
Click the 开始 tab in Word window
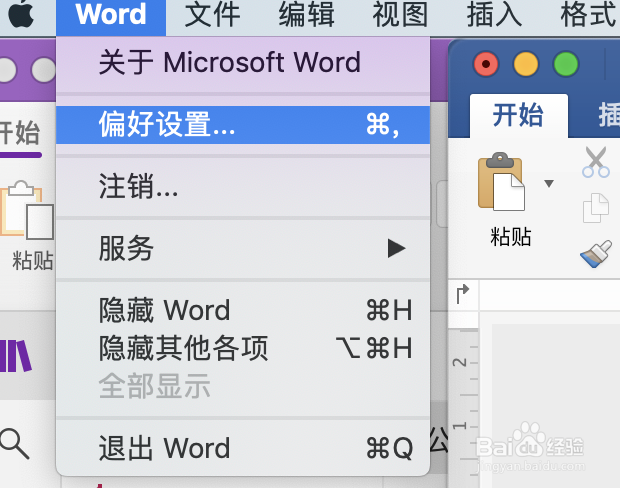point(518,115)
